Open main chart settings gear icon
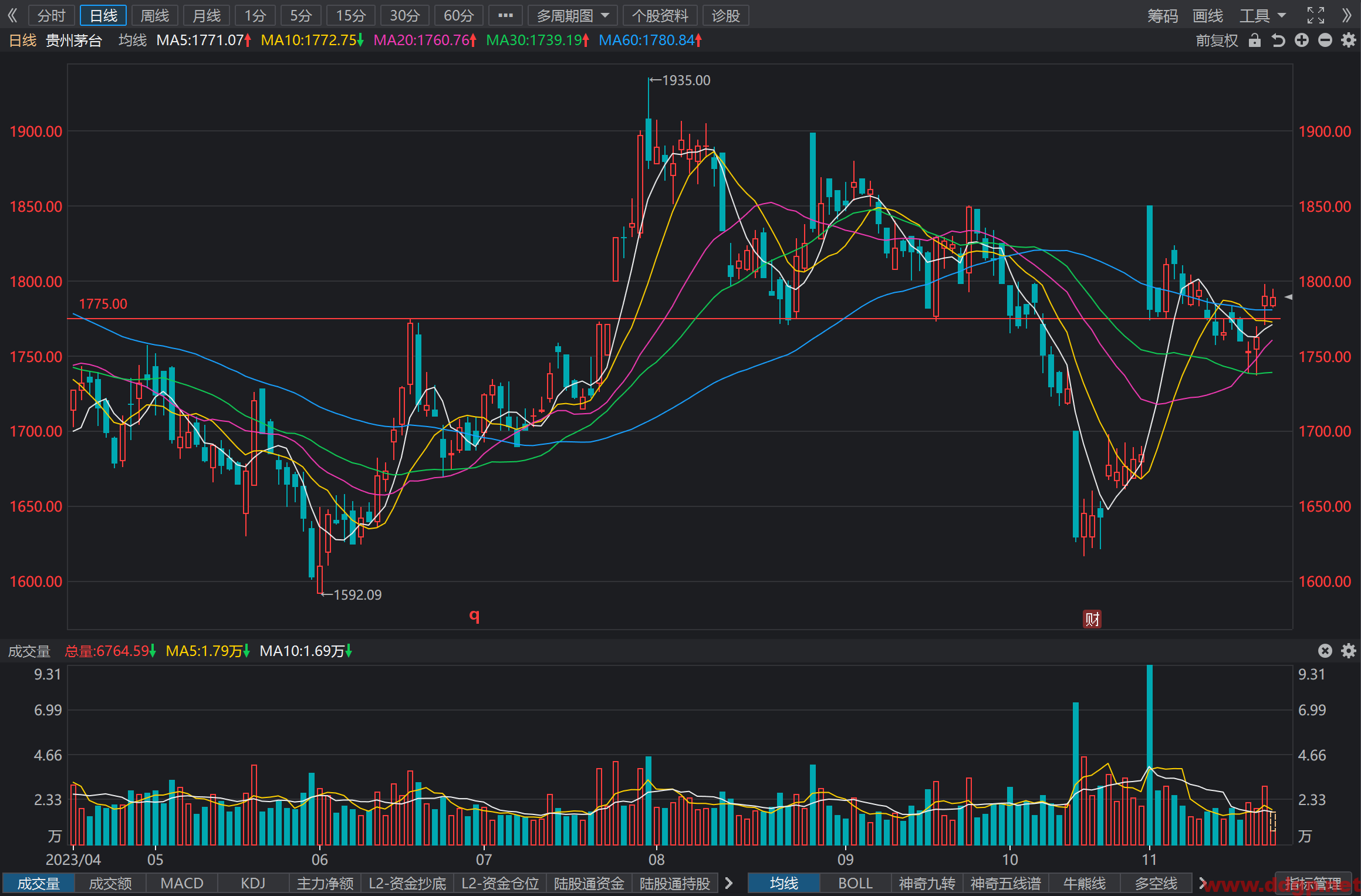The height and width of the screenshot is (896, 1361). 1349,40
